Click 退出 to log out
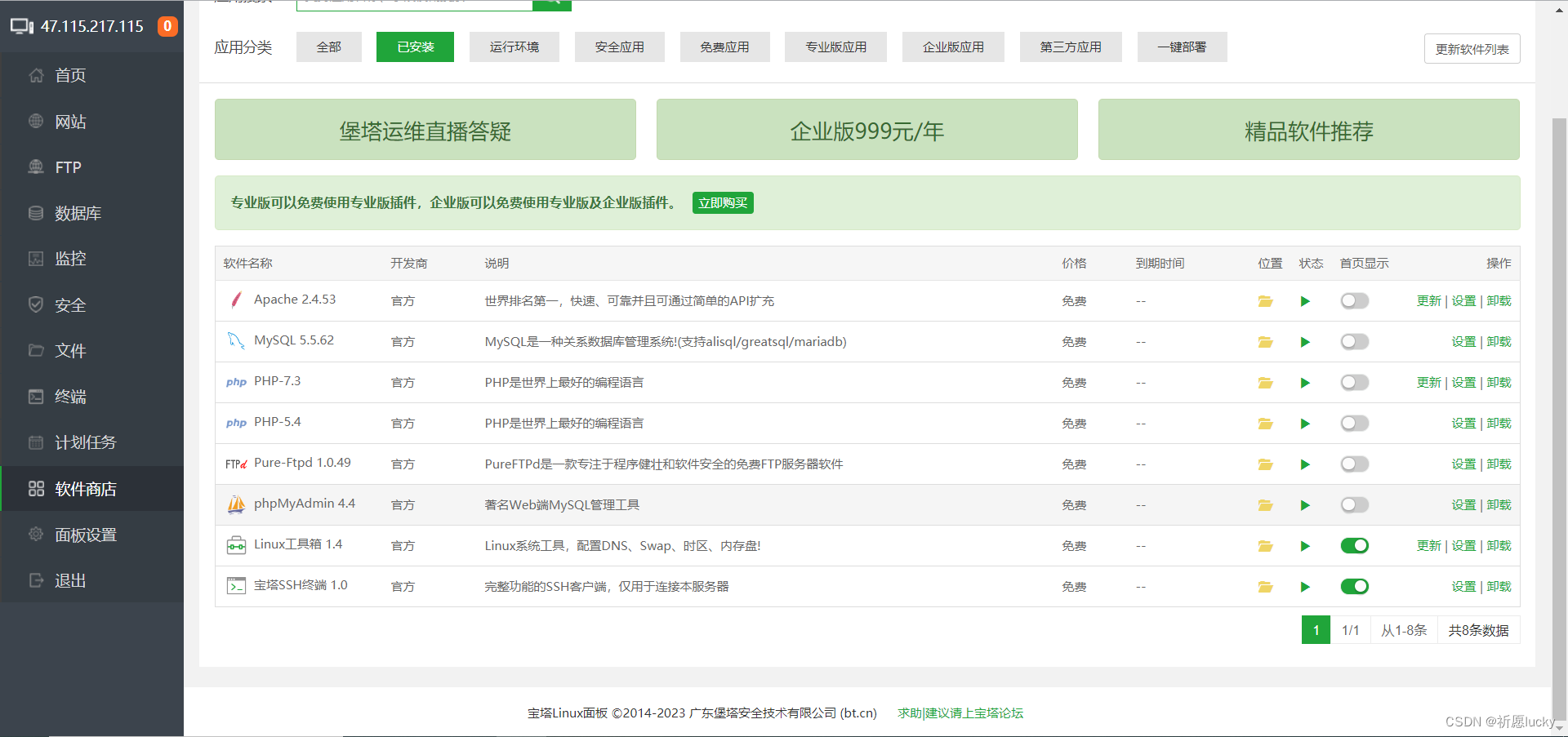Image resolution: width=1568 pixels, height=737 pixels. click(x=91, y=580)
